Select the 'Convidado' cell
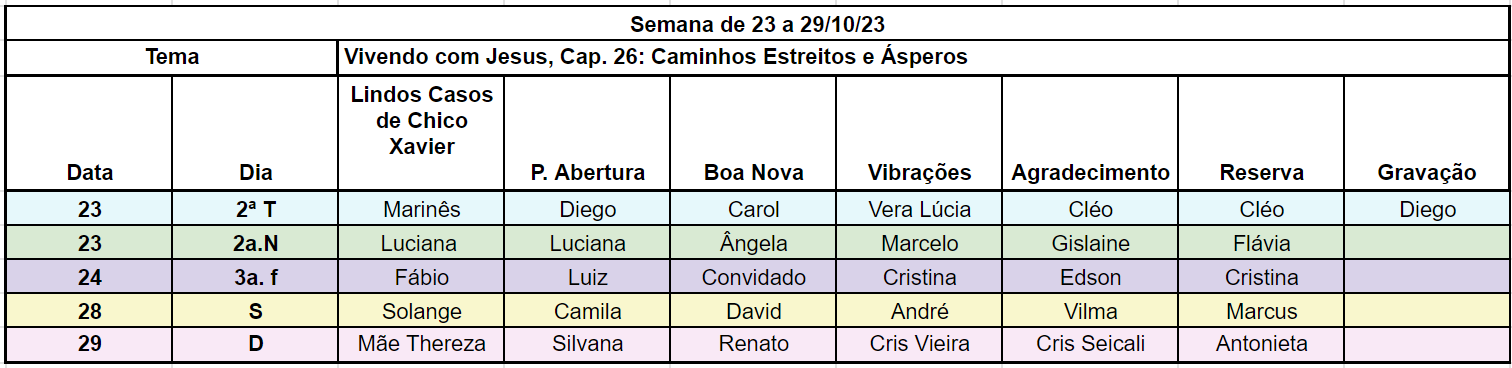The image size is (1512, 368). coord(753,278)
